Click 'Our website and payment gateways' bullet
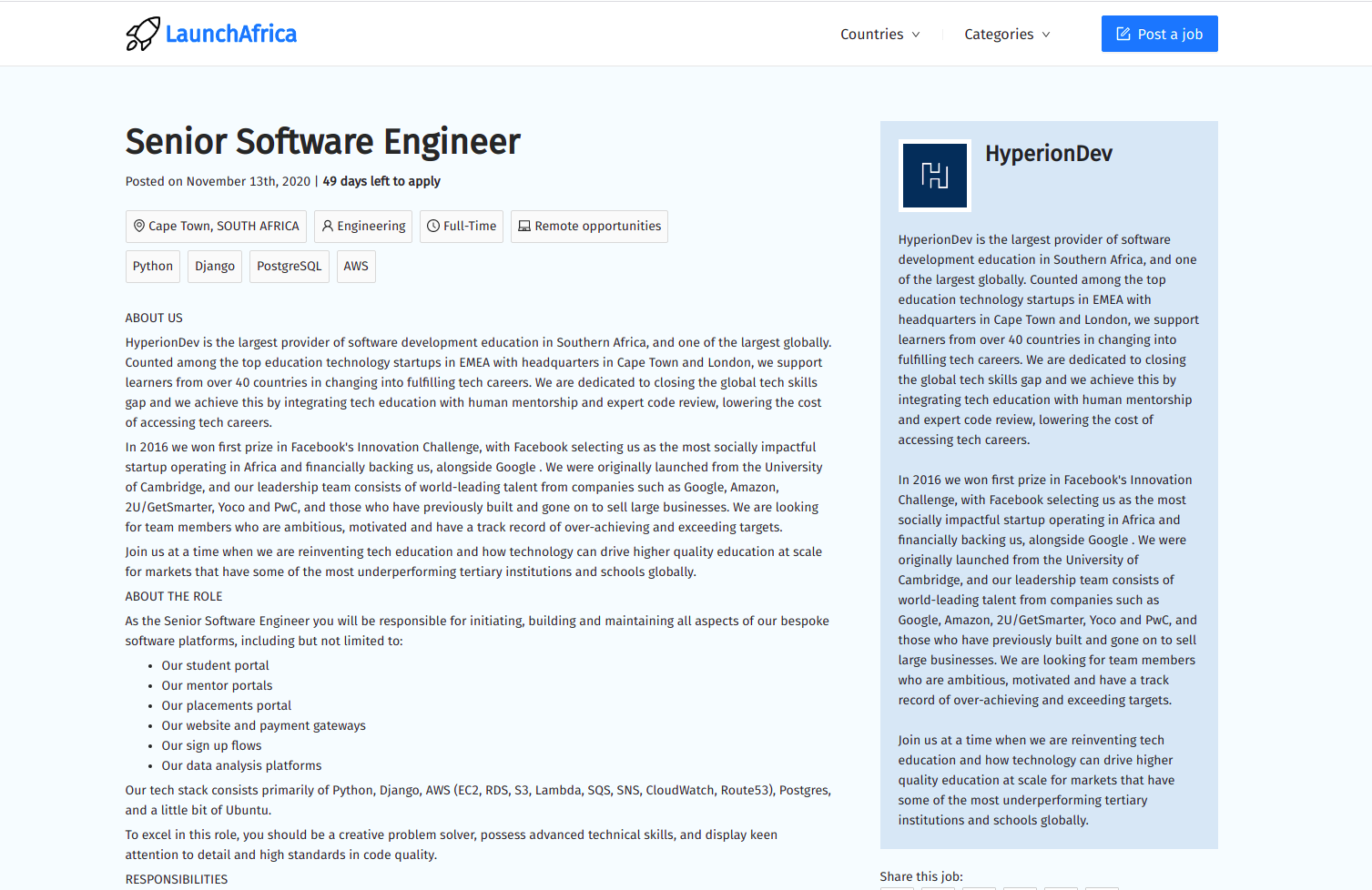Screen dimensions: 1372x890 coord(264,725)
